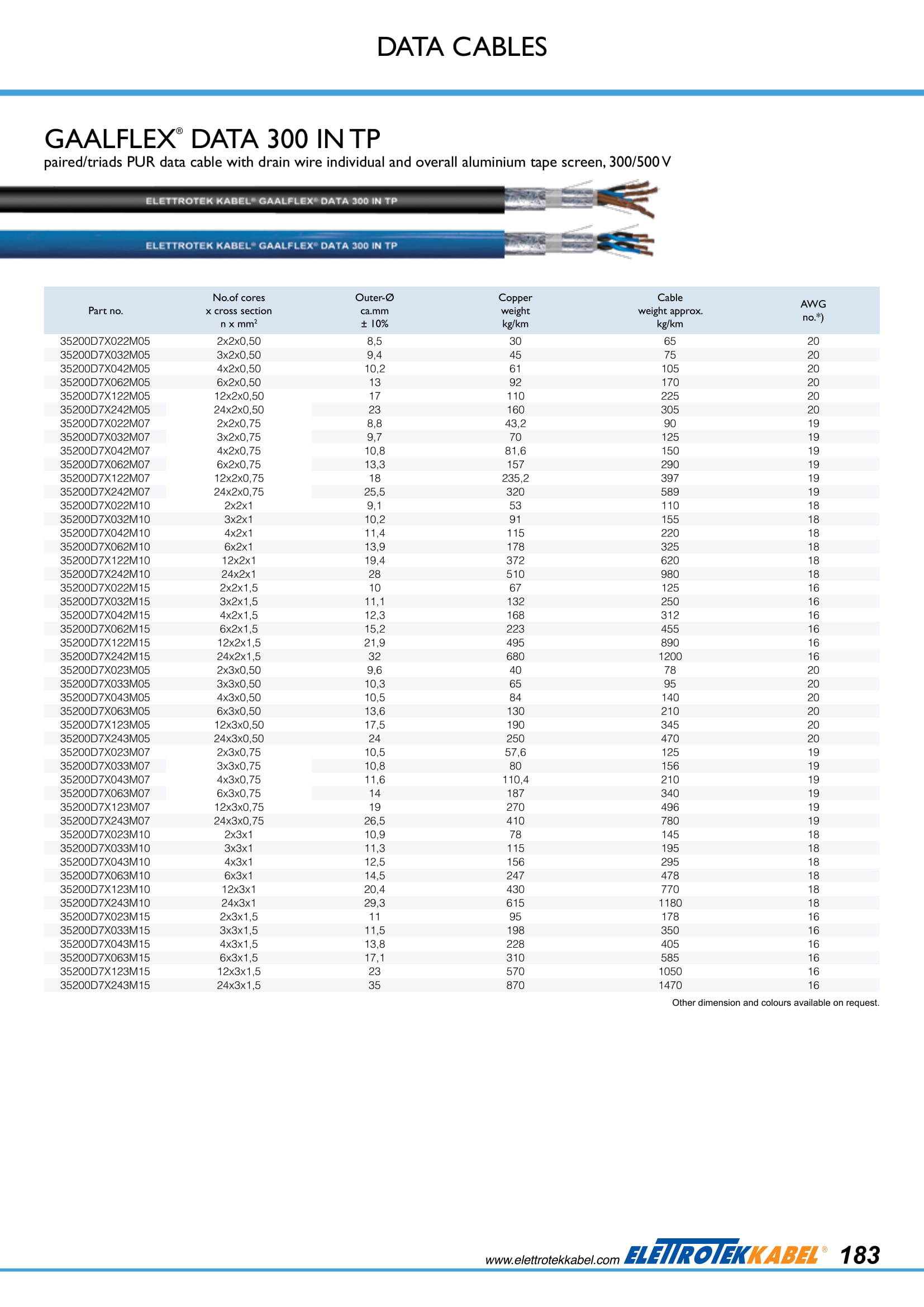924x1307 pixels.
Task: Click cores value 24x3x0,75
Action: point(239,821)
